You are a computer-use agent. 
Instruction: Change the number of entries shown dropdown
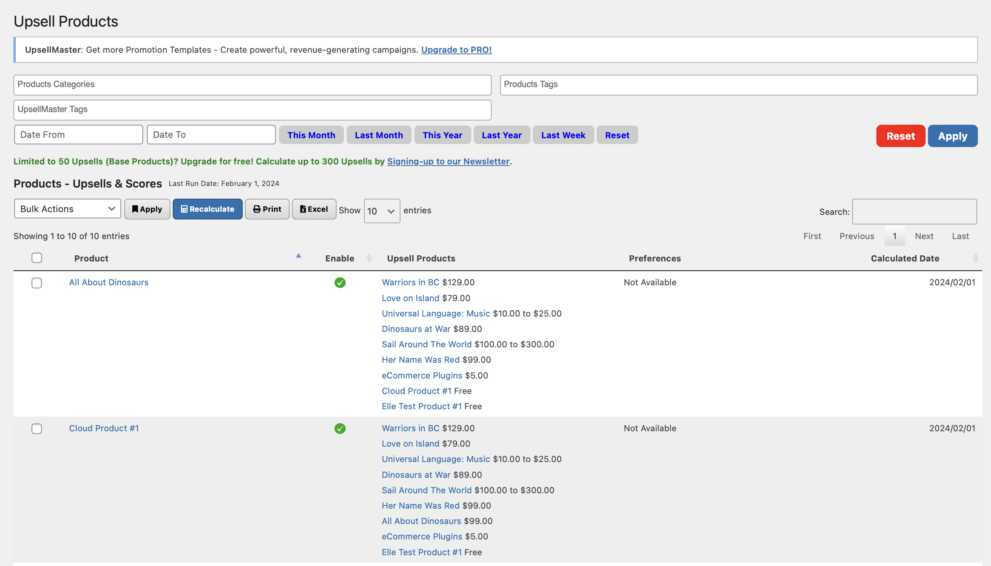[382, 211]
